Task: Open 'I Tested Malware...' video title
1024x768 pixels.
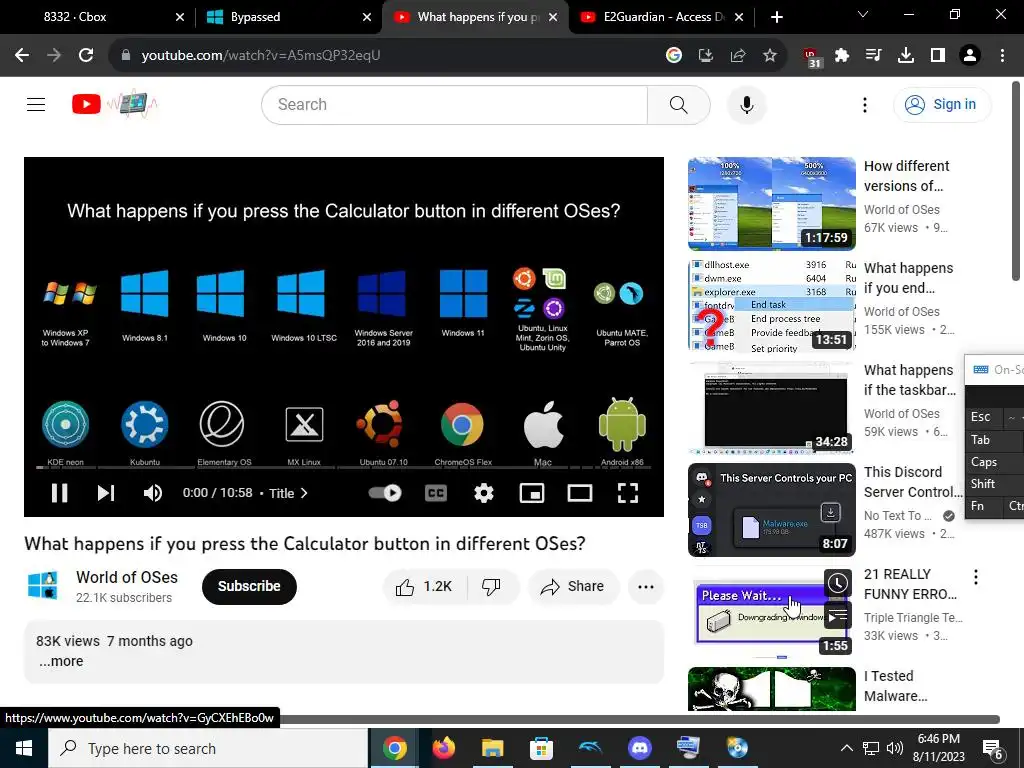Action: (x=895, y=686)
